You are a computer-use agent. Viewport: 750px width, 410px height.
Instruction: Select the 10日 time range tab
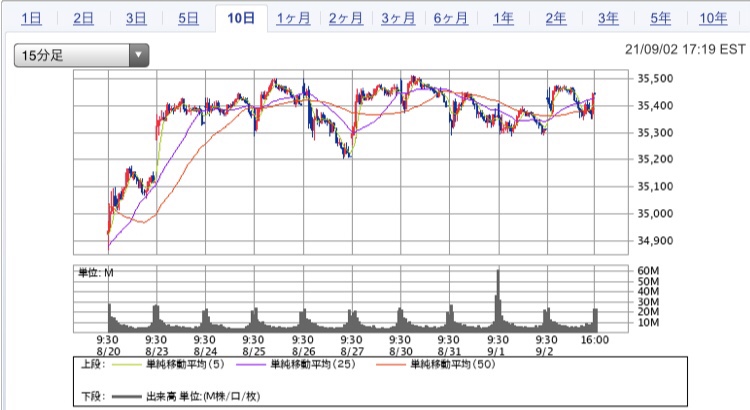241,19
